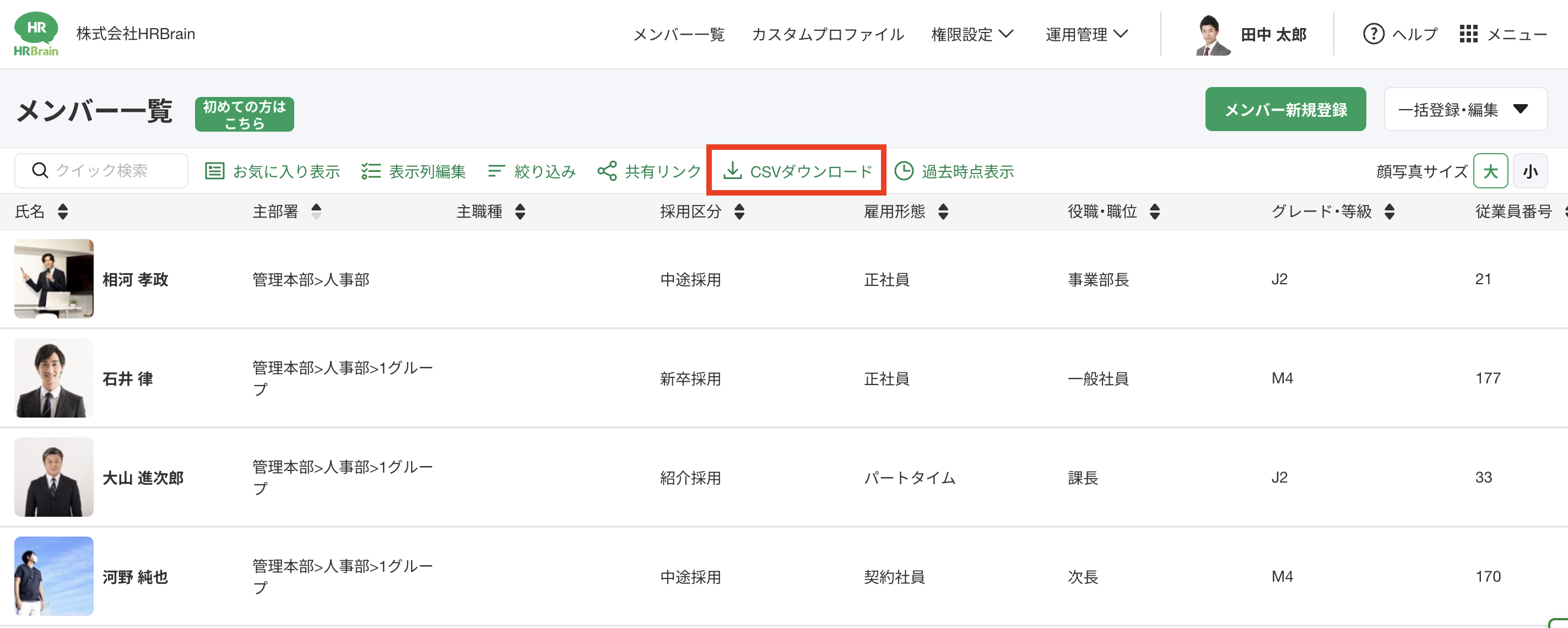Open the filter (絞り込み) icon

click(x=496, y=171)
